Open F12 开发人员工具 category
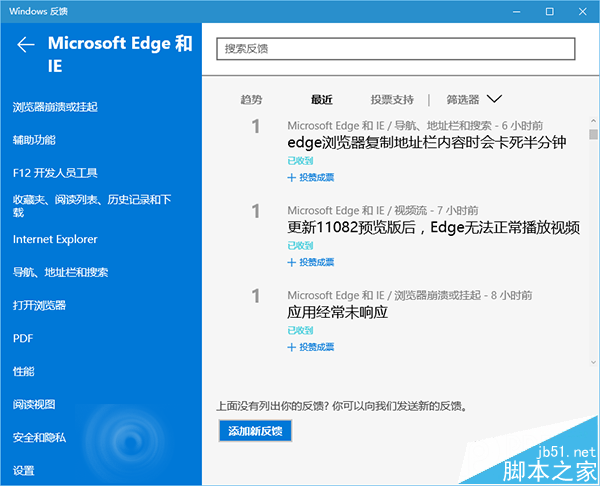 click(55, 173)
